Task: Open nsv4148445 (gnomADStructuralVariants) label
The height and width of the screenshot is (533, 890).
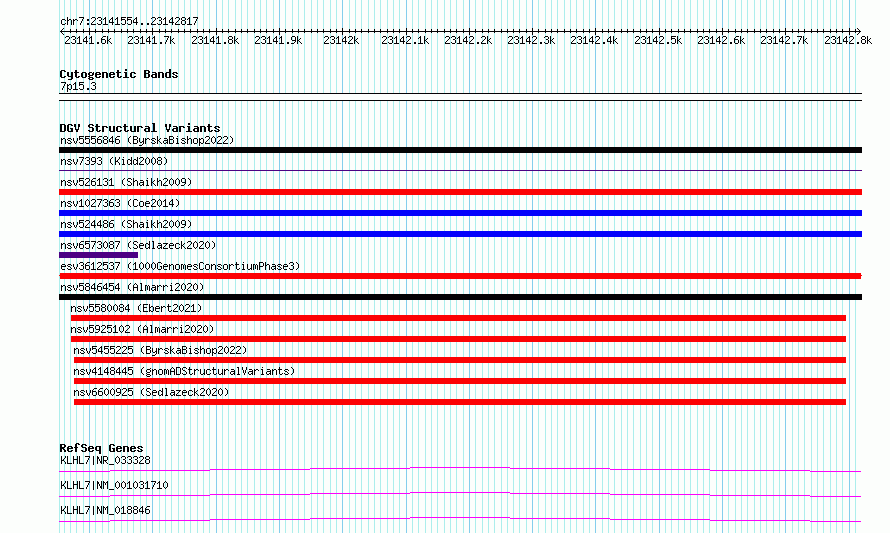Action: click(184, 371)
